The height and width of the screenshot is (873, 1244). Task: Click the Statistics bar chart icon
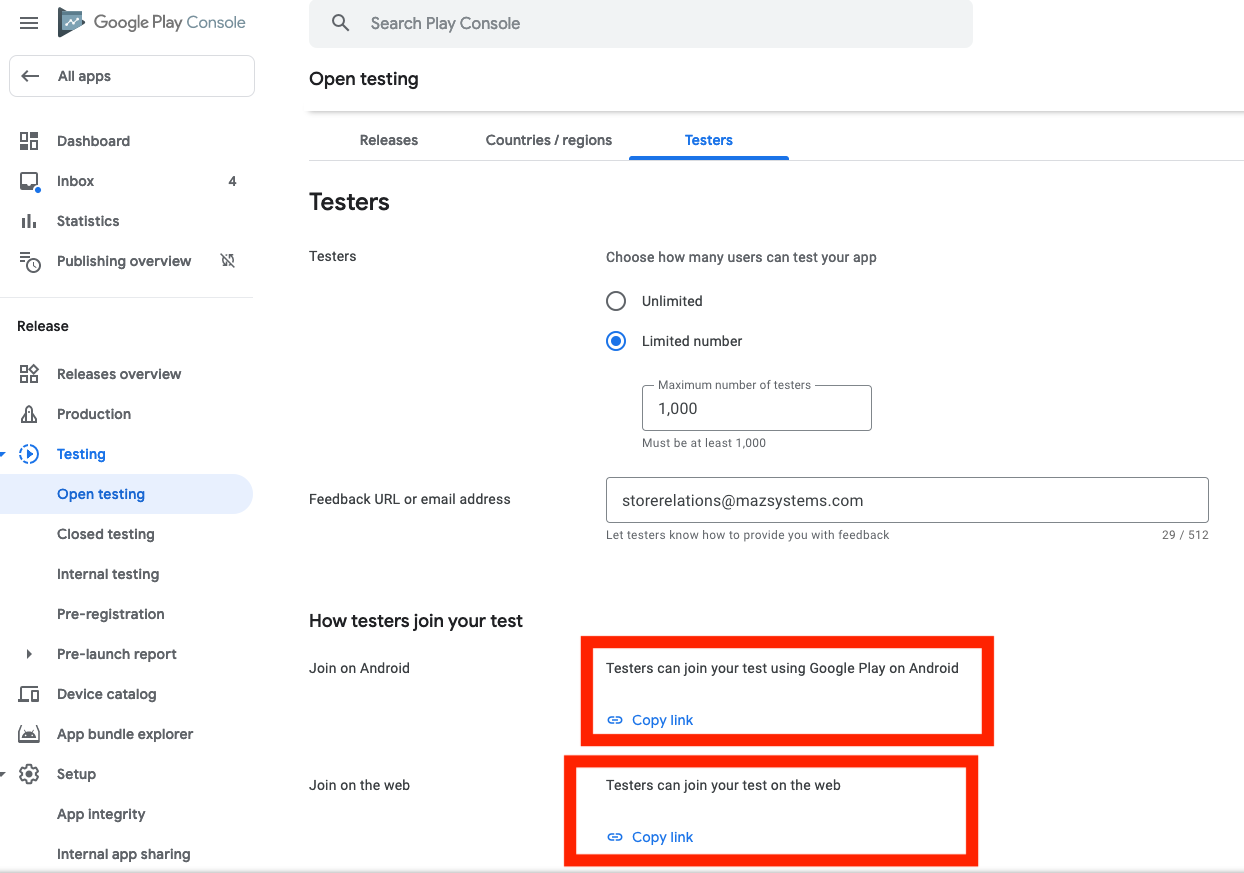click(29, 221)
